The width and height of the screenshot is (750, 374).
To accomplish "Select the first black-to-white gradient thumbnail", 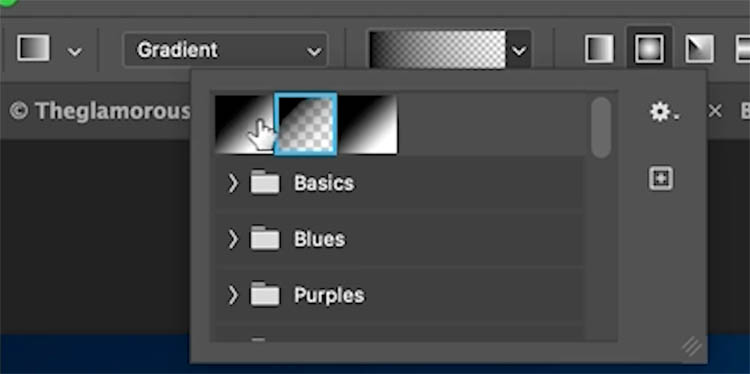I will [x=244, y=124].
